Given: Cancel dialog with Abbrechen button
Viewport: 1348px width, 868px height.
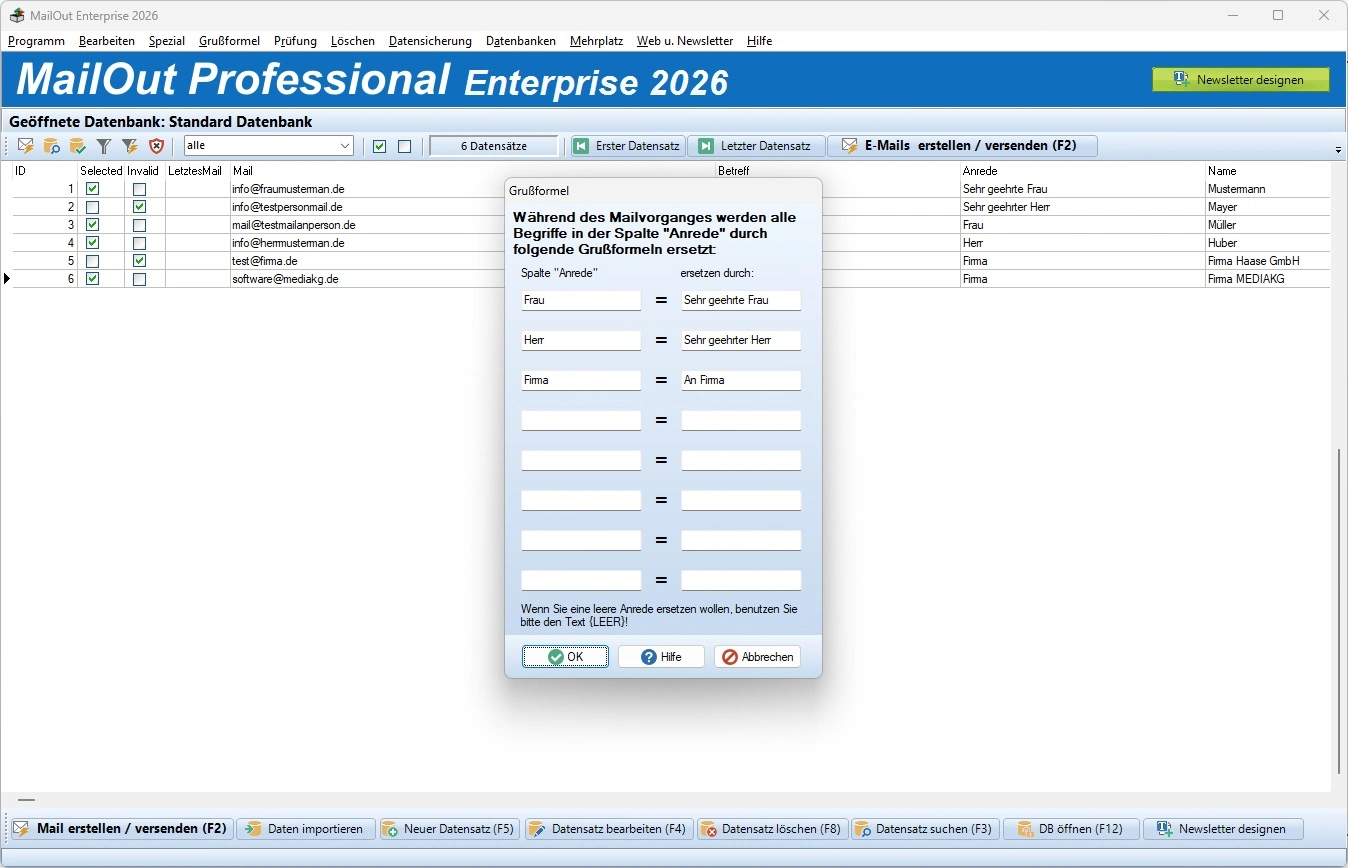Looking at the screenshot, I should 757,657.
